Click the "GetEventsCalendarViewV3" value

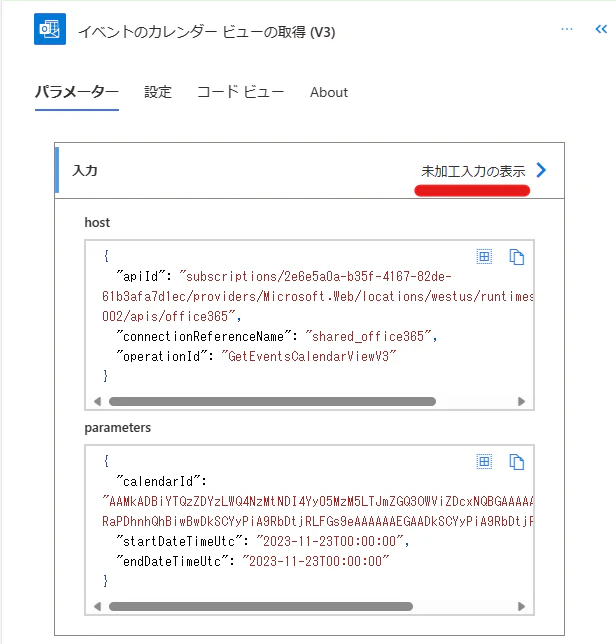(308, 356)
